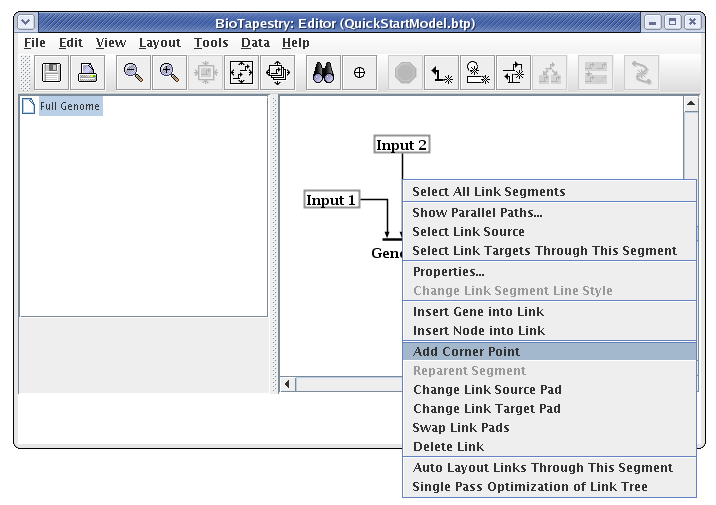
Task: Open the Layout menu
Action: (159, 43)
